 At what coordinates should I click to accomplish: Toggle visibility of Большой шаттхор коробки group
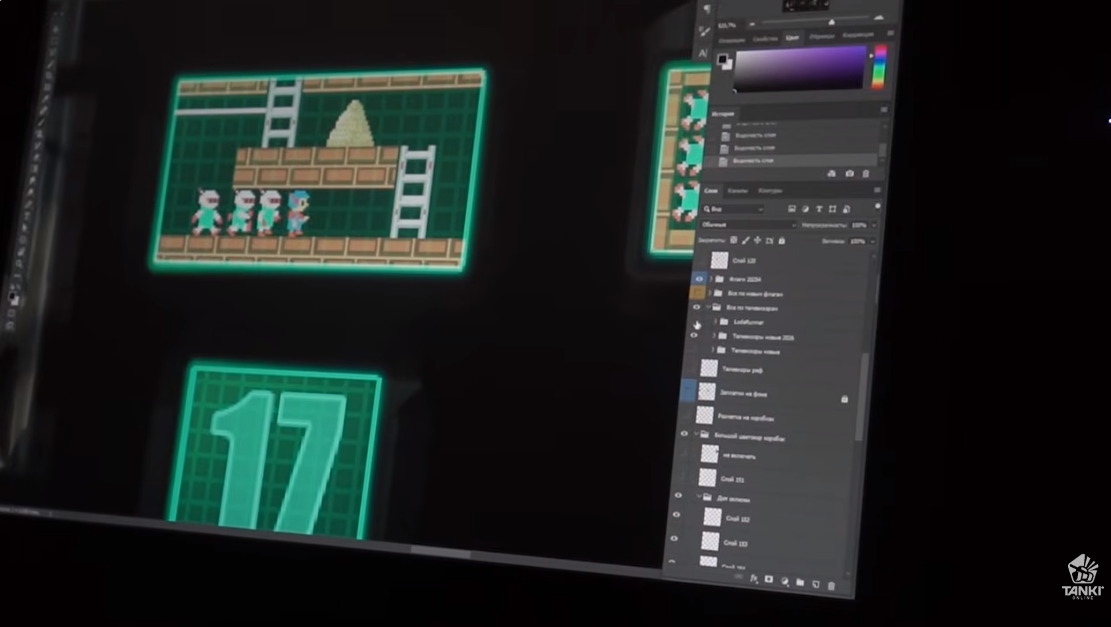684,434
